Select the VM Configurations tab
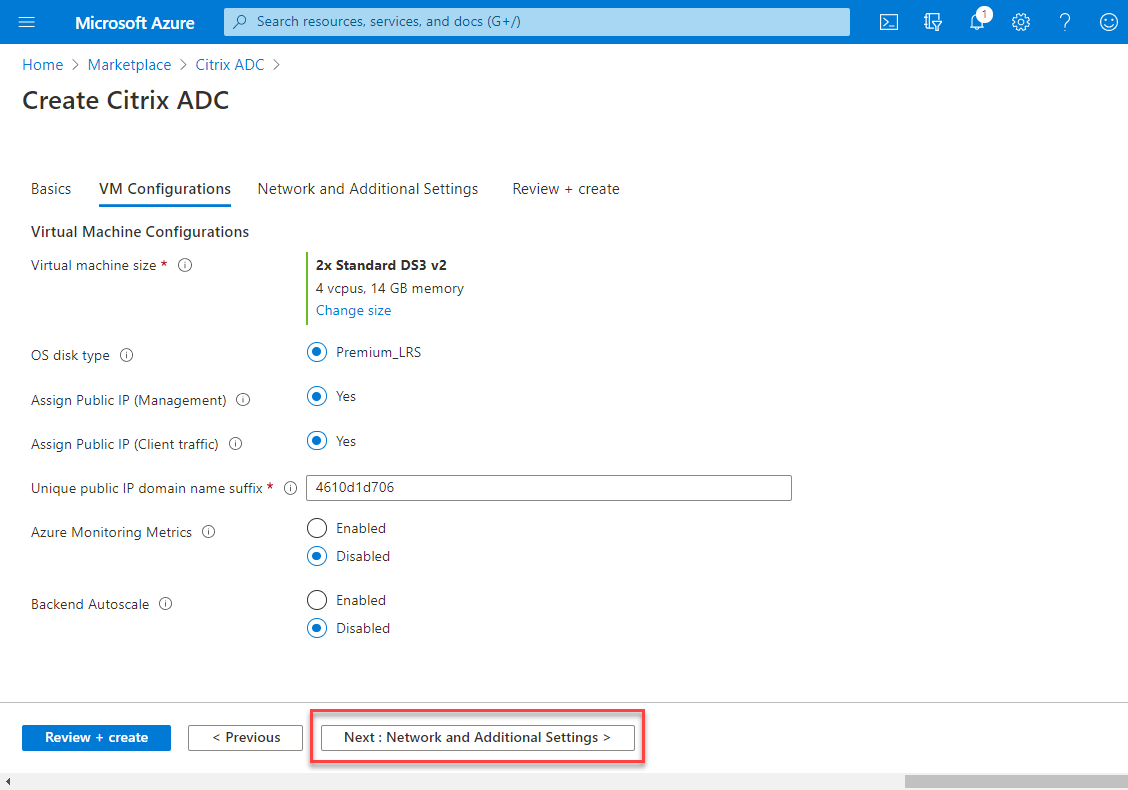This screenshot has width=1128, height=790. pos(165,189)
